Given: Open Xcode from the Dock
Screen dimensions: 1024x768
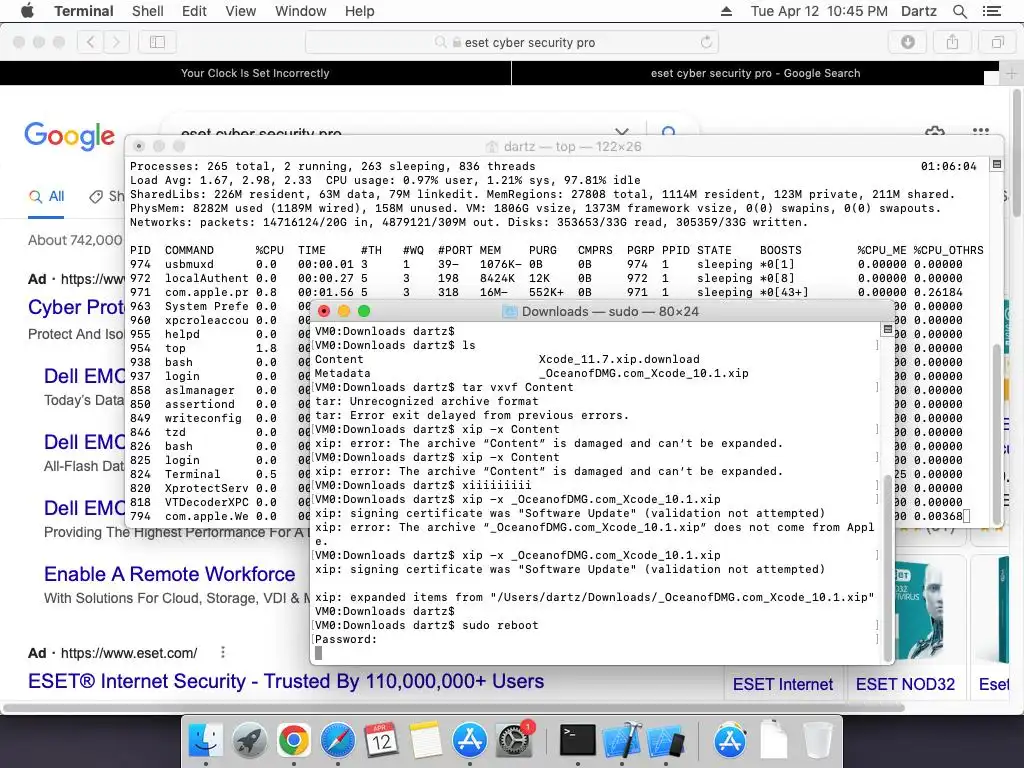Looking at the screenshot, I should (x=622, y=741).
